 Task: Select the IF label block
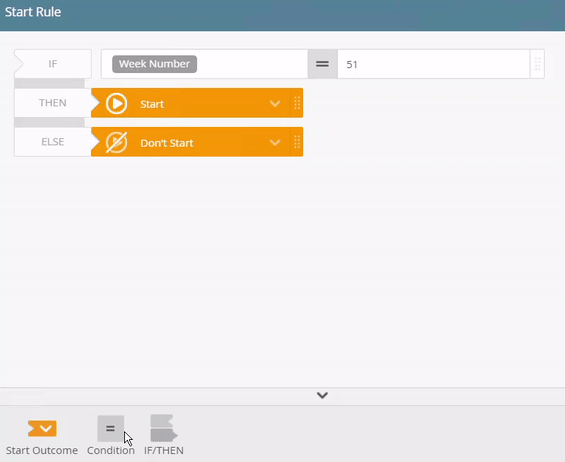53,64
